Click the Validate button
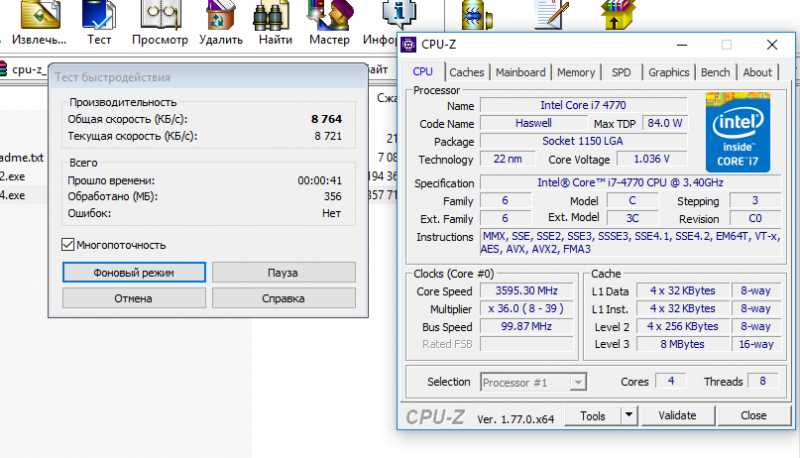The height and width of the screenshot is (458, 800). (677, 415)
